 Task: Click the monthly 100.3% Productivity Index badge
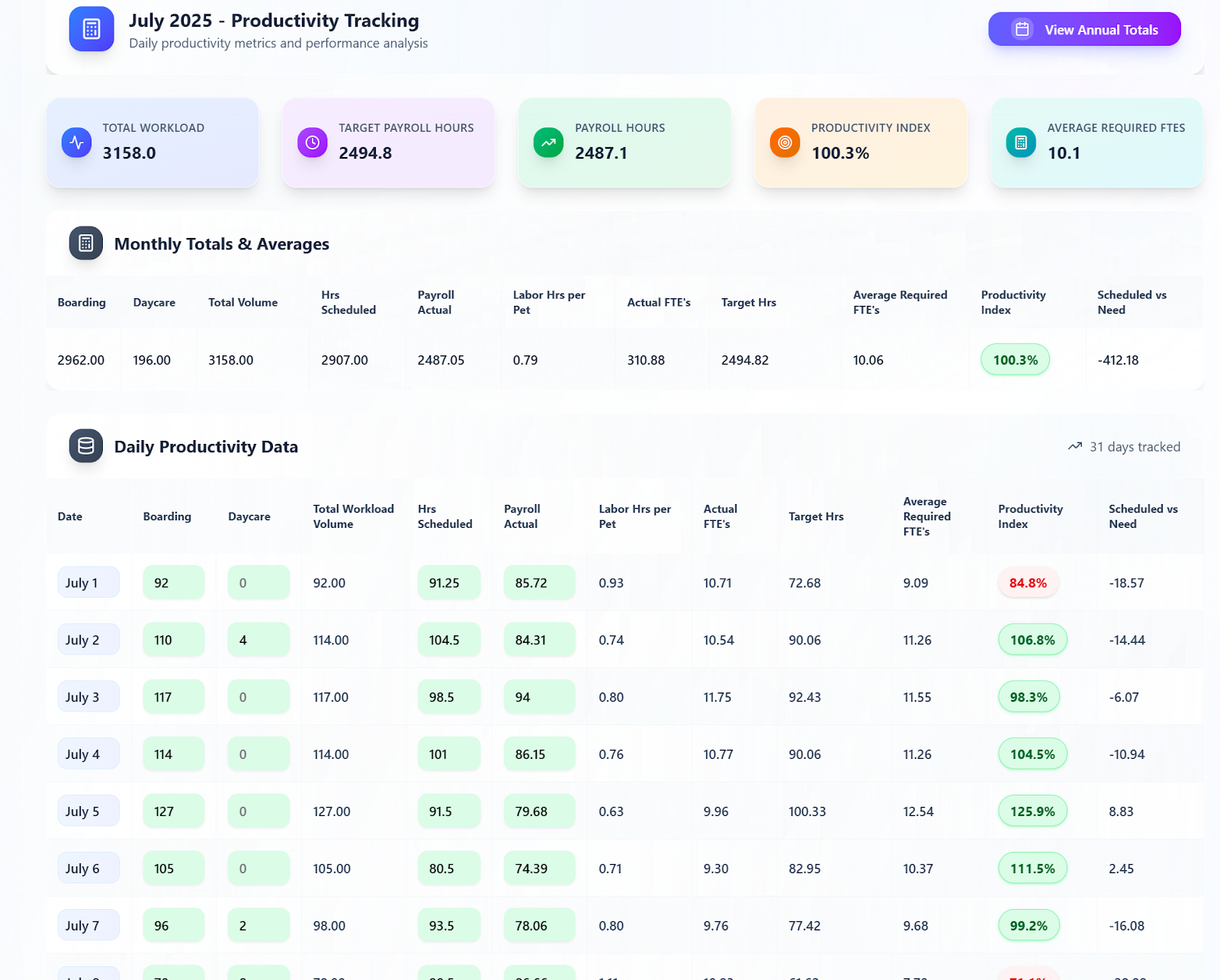point(1015,360)
